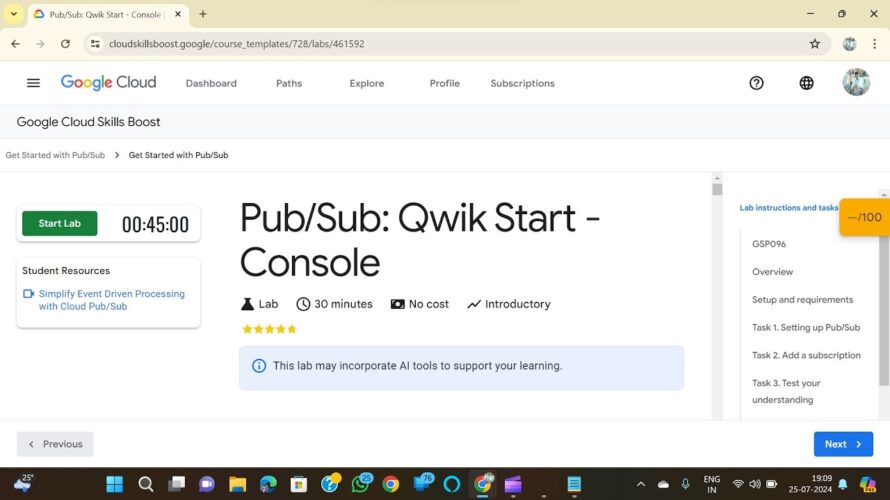The height and width of the screenshot is (500, 890).
Task: Open the hamburger navigation menu
Action: (x=33, y=83)
